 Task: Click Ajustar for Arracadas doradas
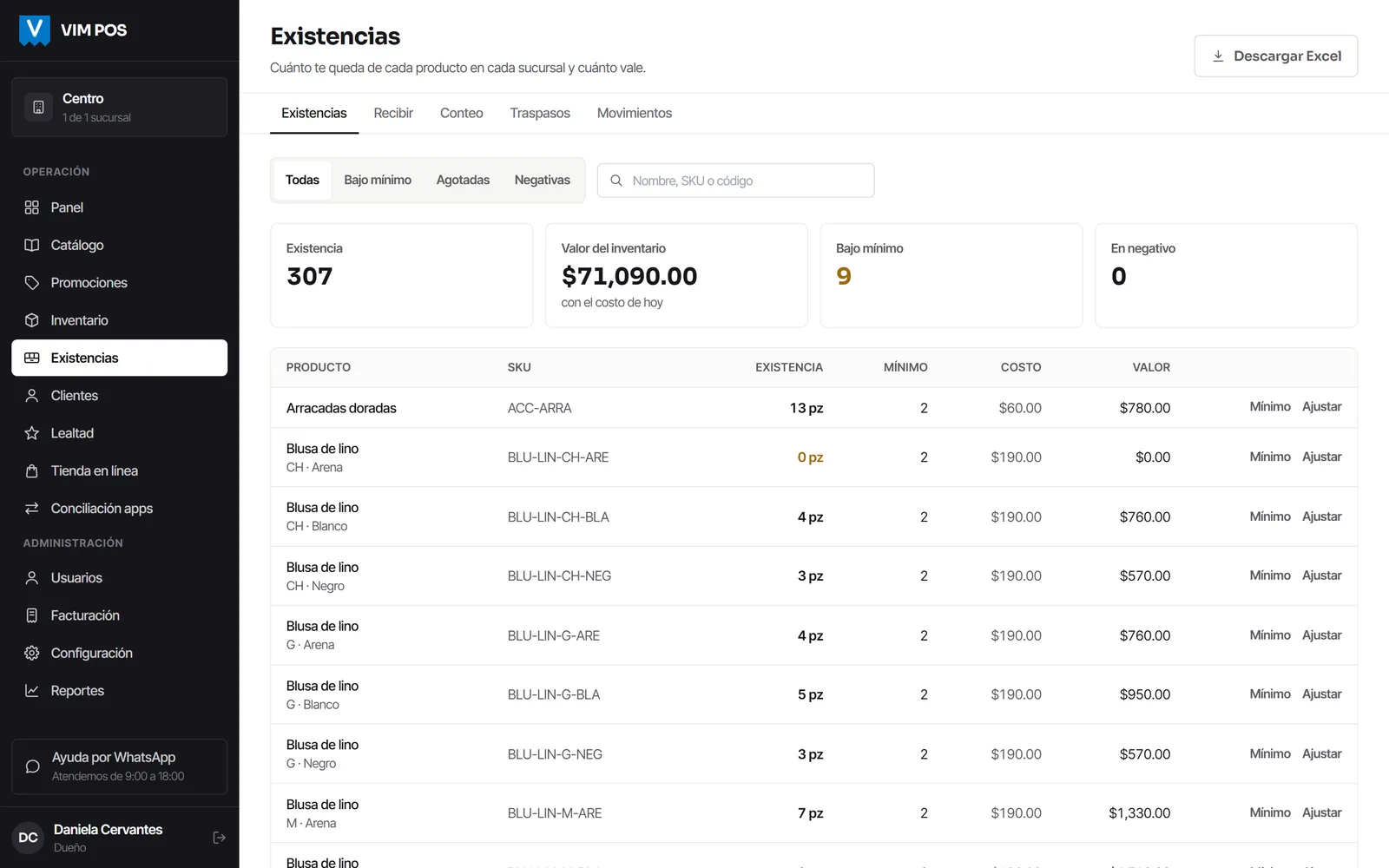(x=1321, y=406)
